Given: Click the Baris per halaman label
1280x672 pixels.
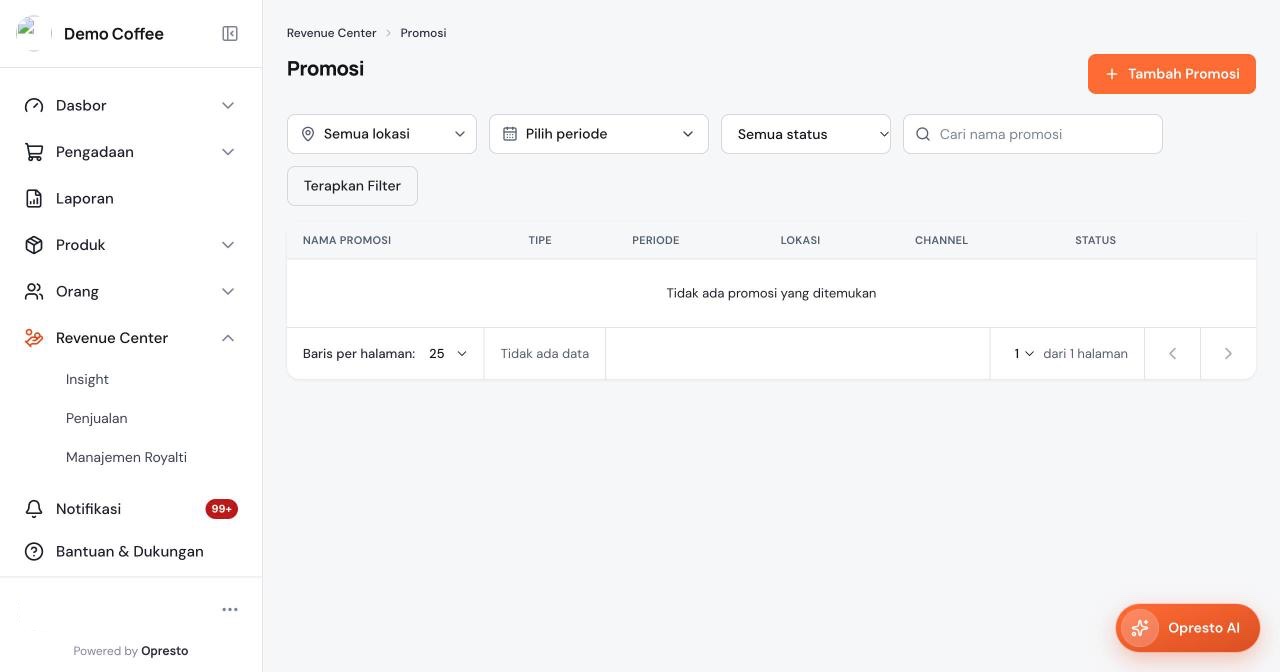Looking at the screenshot, I should click(359, 353).
